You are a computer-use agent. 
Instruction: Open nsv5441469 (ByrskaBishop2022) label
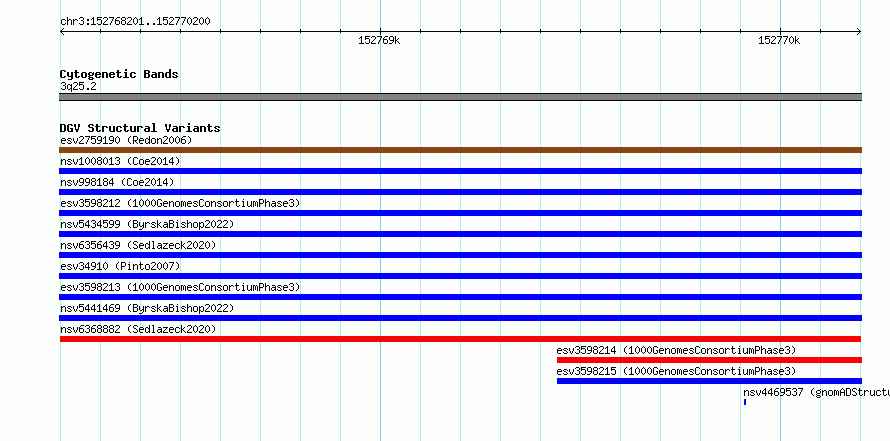(147, 308)
